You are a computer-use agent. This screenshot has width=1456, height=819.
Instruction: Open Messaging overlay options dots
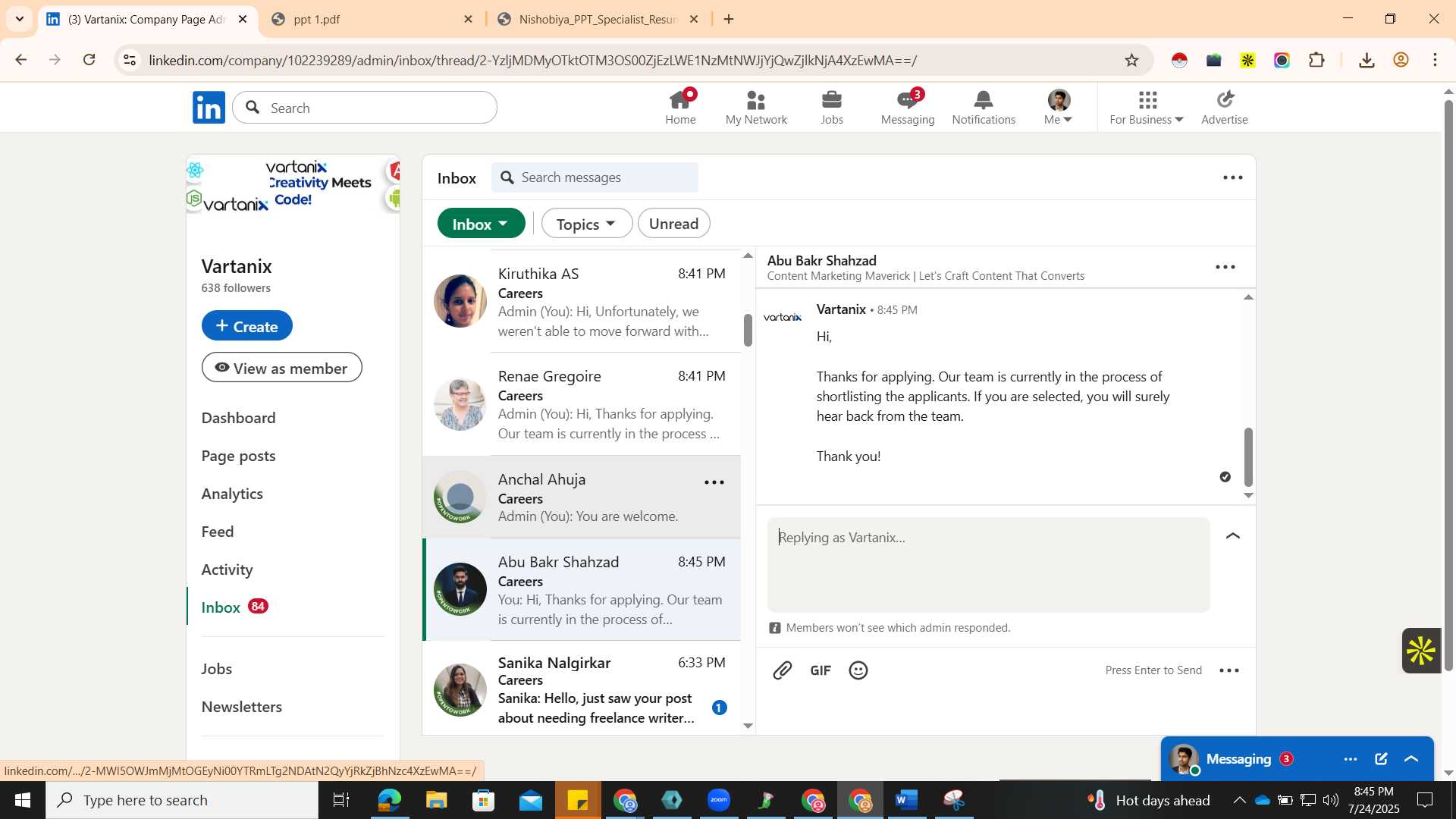(1351, 759)
